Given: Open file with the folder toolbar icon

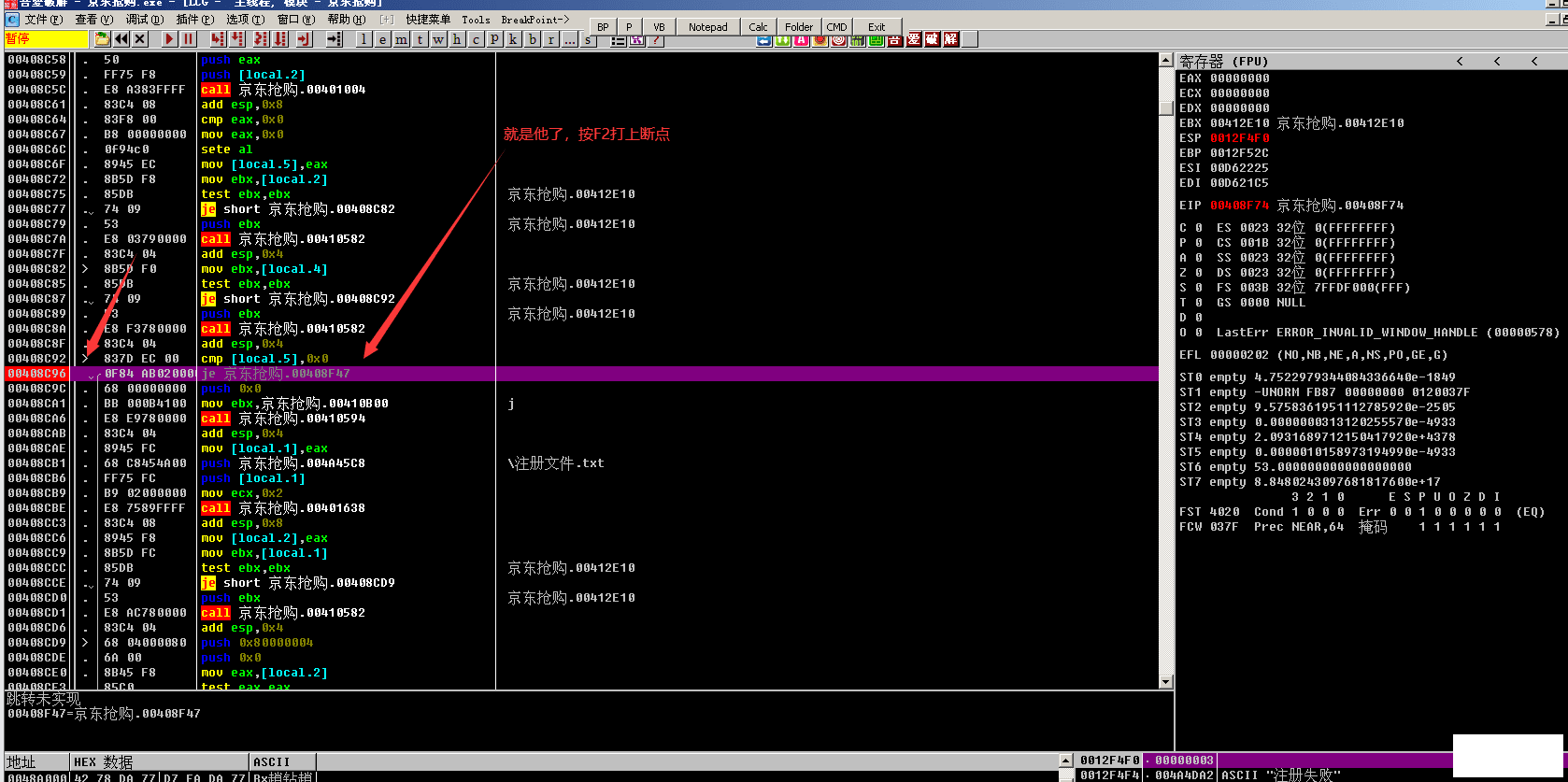Looking at the screenshot, I should click(103, 39).
